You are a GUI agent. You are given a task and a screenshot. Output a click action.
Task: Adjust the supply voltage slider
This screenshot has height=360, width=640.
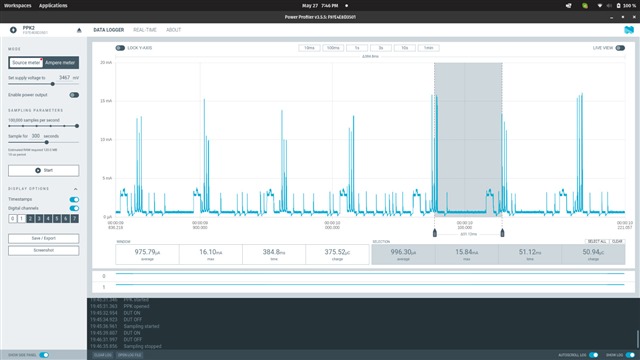coord(53,84)
